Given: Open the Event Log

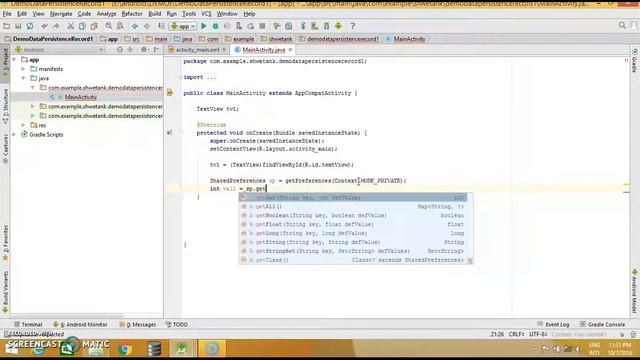Looking at the screenshot, I should click(553, 324).
